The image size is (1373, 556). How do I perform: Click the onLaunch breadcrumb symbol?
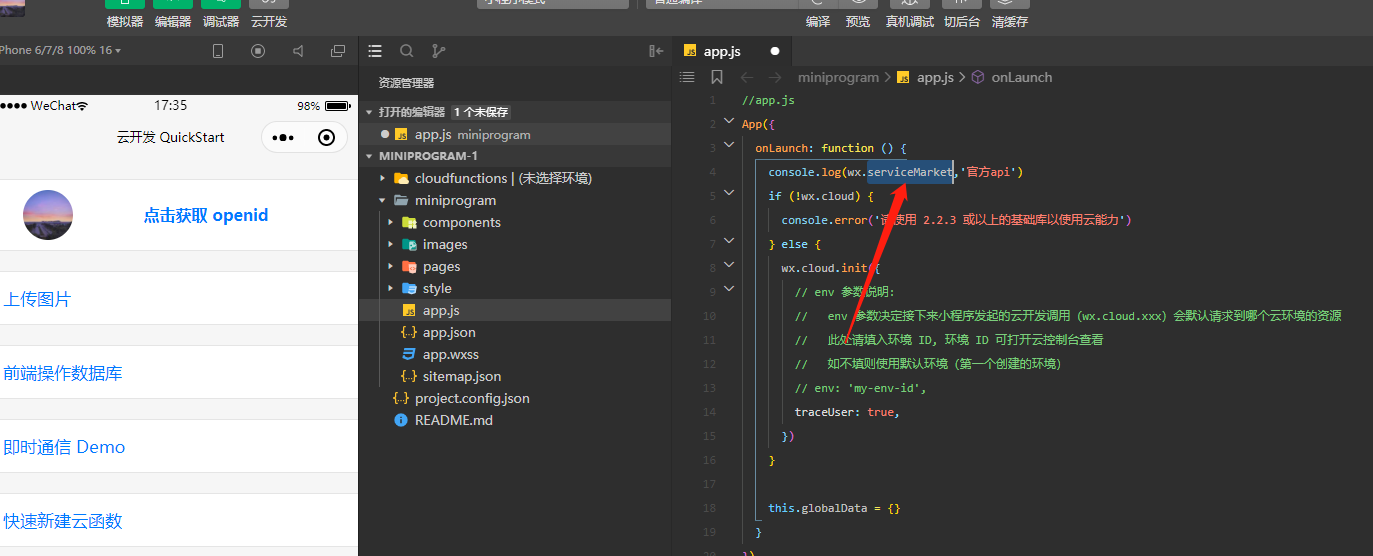click(x=1012, y=77)
